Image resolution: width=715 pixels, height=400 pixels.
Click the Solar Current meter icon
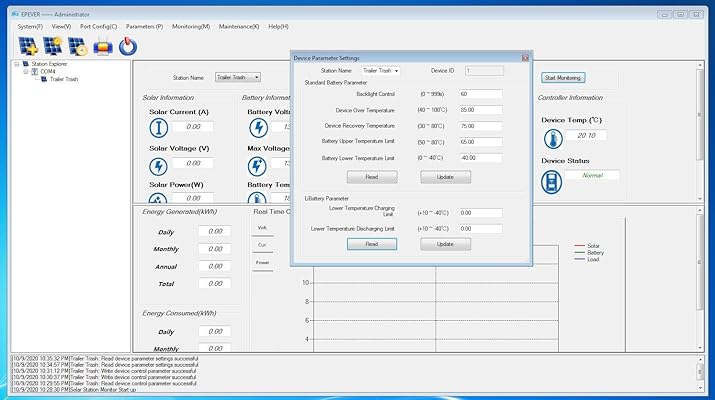tap(160, 127)
